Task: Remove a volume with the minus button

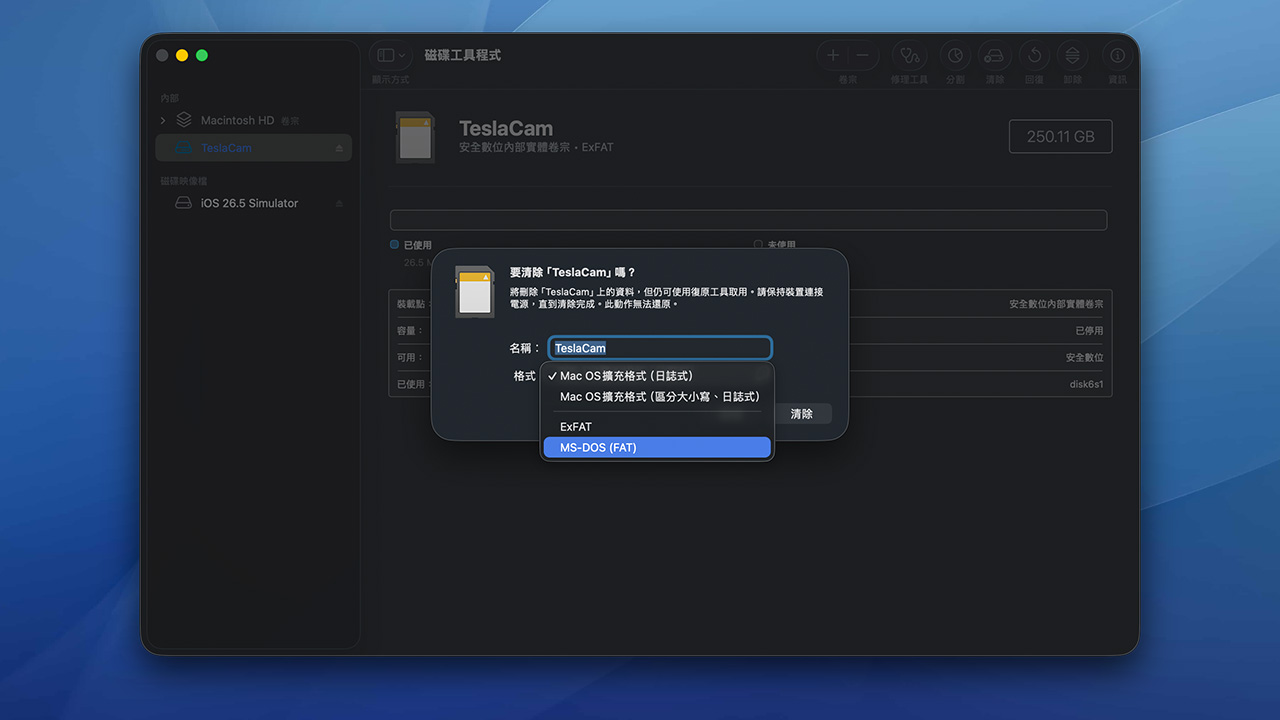Action: pos(862,56)
